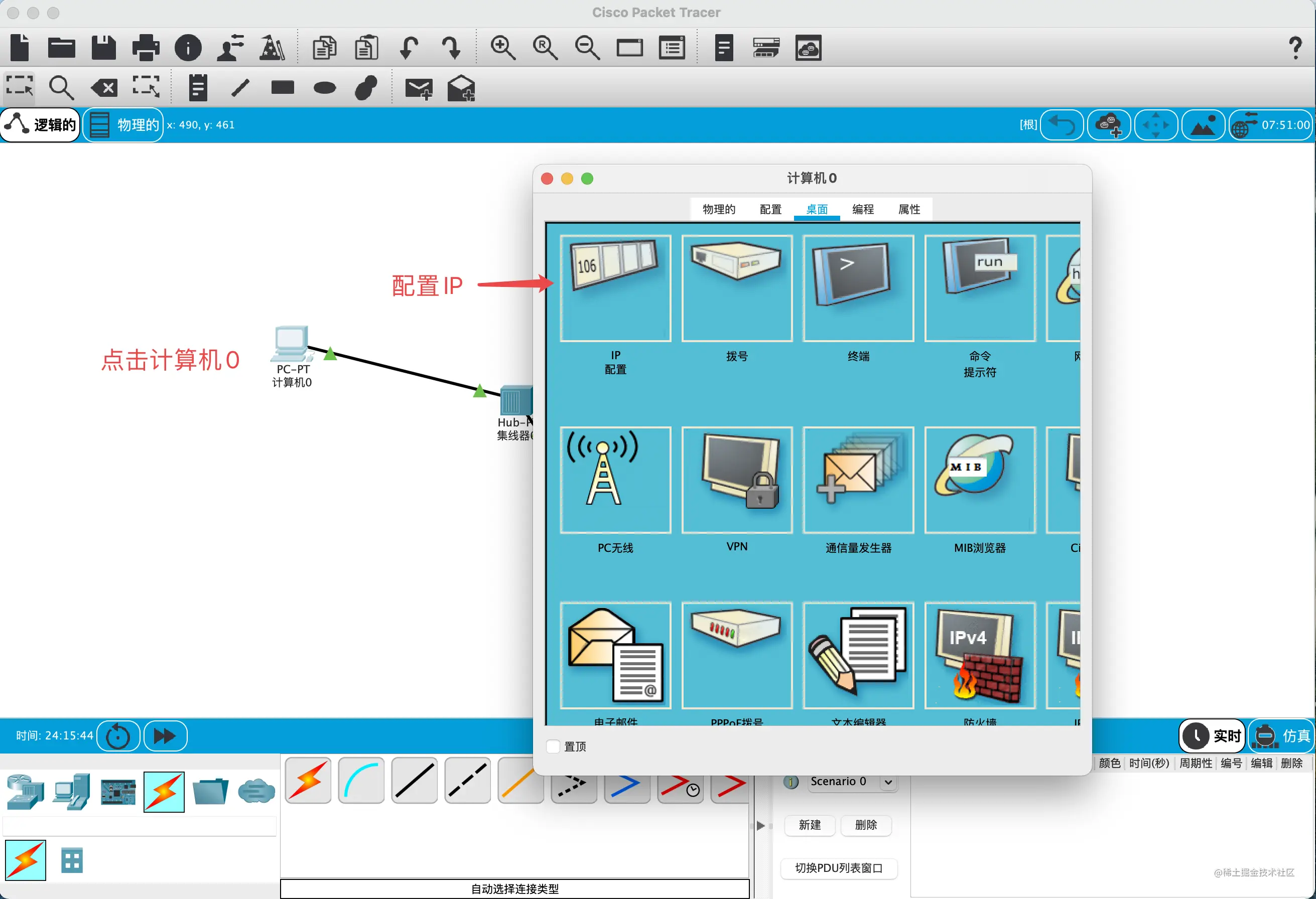Open the Command Prompt app
Image resolution: width=1316 pixels, height=899 pixels.
pyautogui.click(x=980, y=288)
